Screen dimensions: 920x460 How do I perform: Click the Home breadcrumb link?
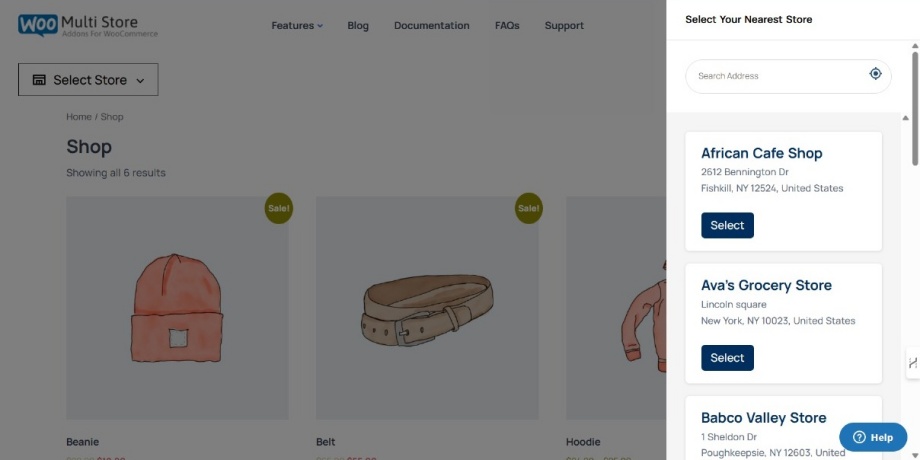[79, 117]
